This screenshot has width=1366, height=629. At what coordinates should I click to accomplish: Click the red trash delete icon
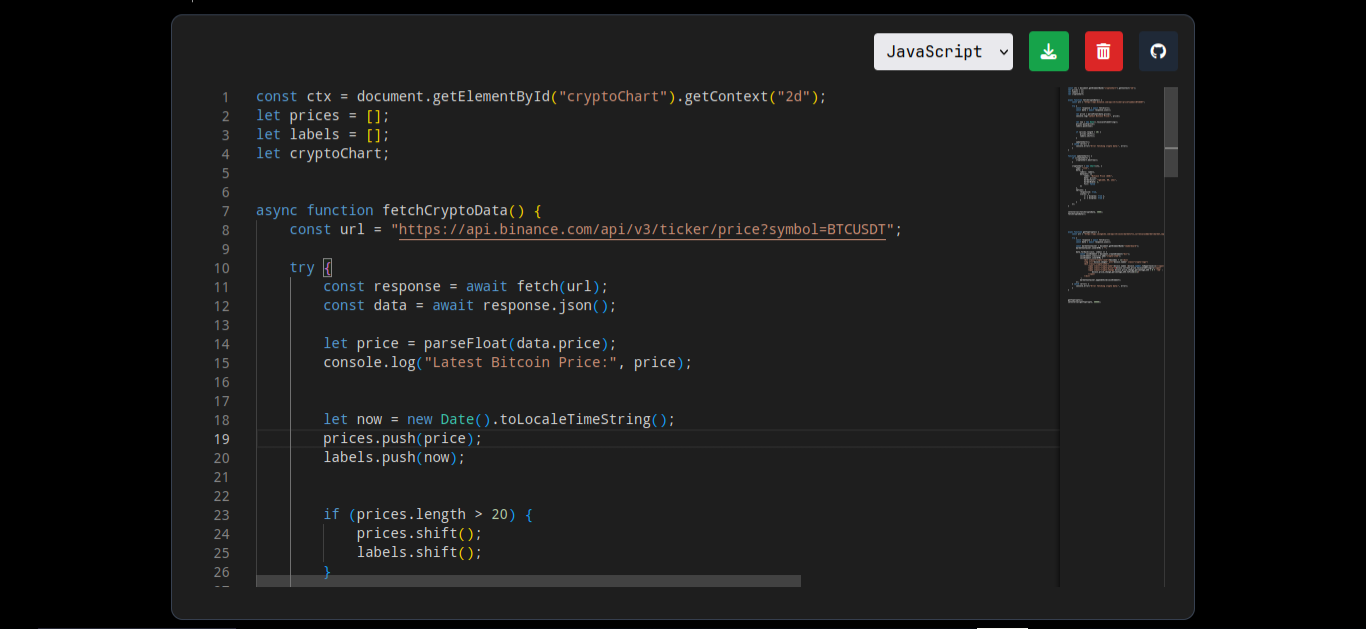[x=1104, y=52]
